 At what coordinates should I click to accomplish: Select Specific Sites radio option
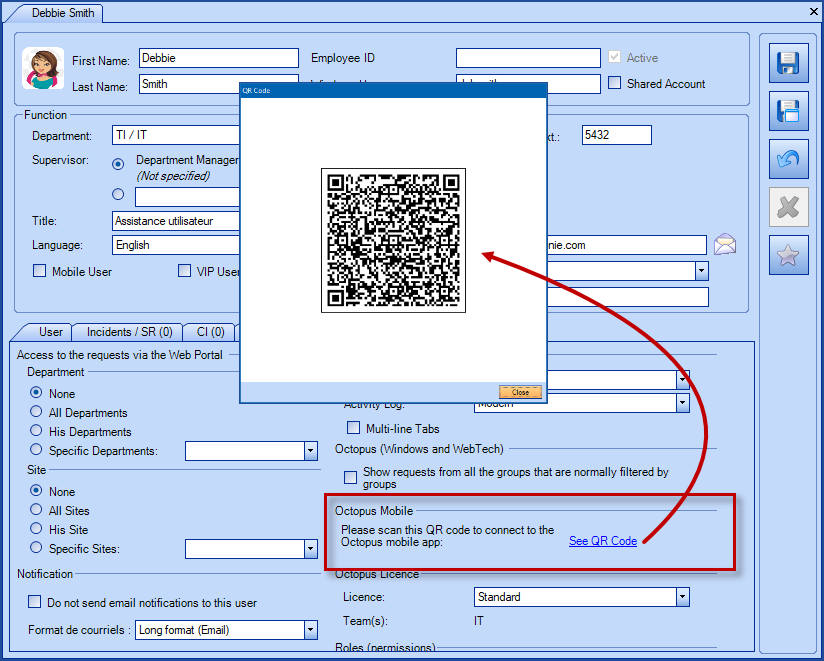36,548
